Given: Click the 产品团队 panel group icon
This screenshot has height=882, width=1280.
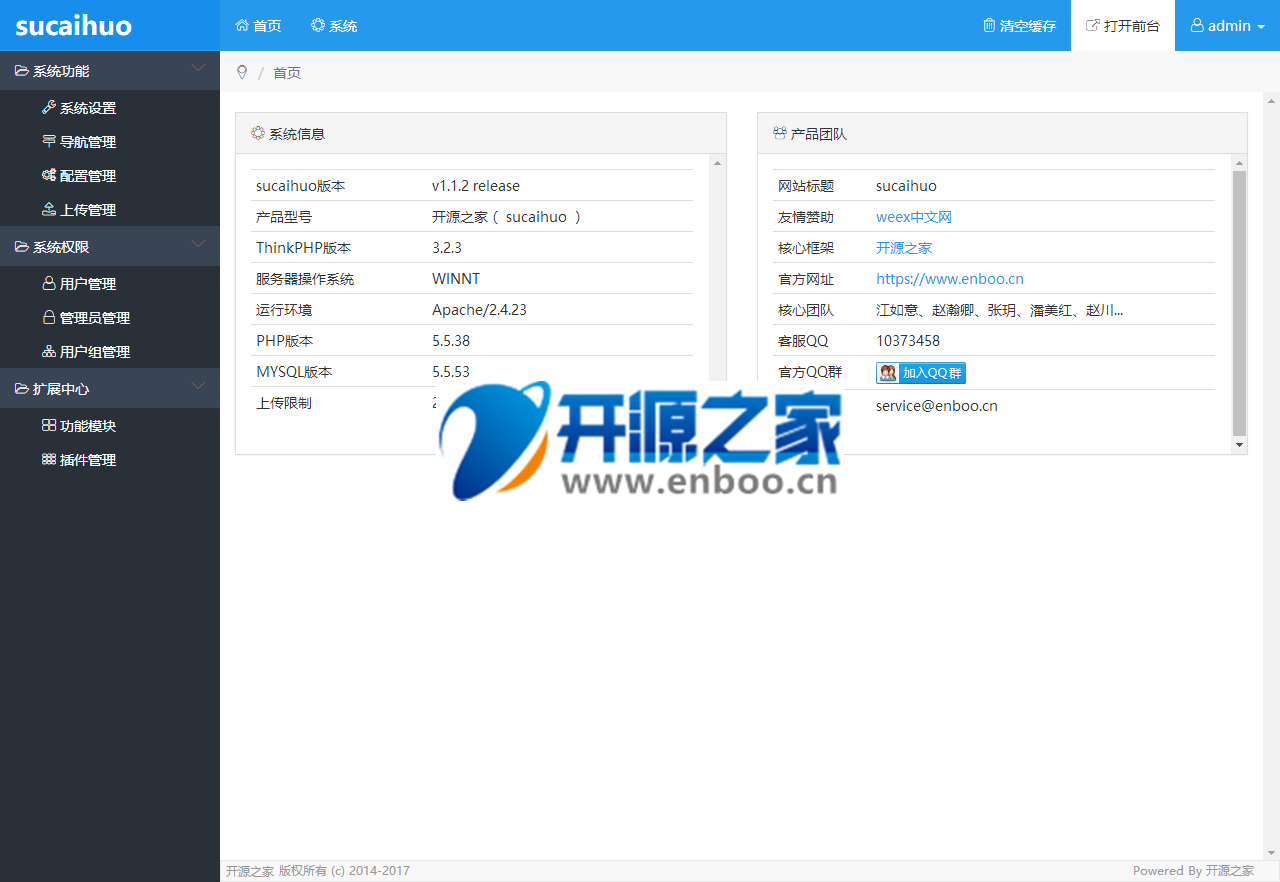Looking at the screenshot, I should pyautogui.click(x=780, y=132).
